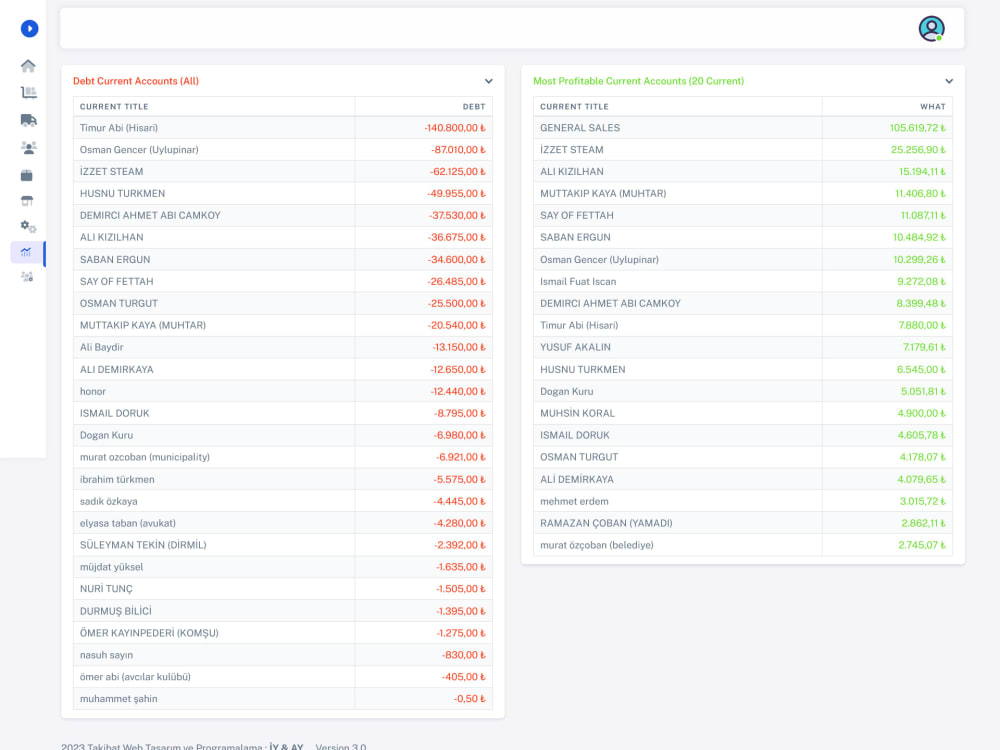
Task: Select RAMAZAN ÇOBAN (YAMADI) row
Action: (x=743, y=523)
